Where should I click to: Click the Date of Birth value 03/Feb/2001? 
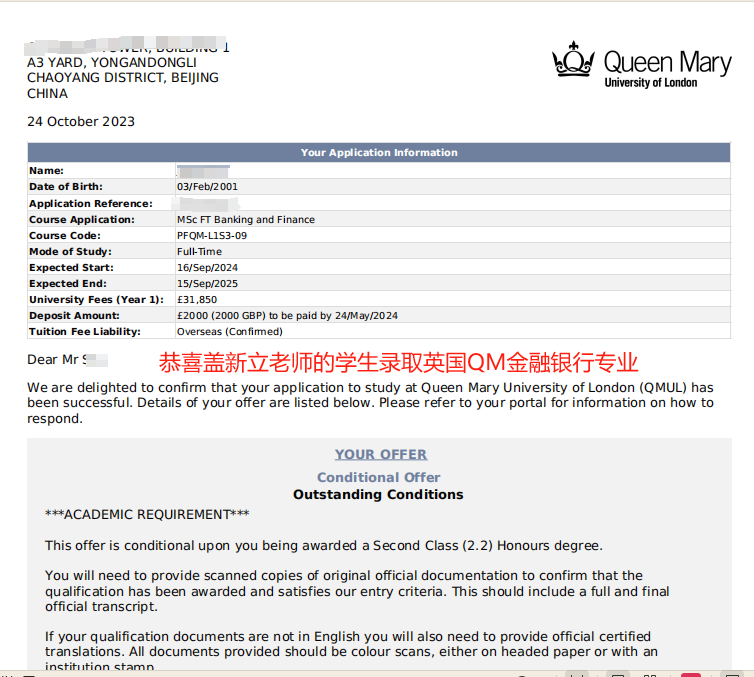tap(207, 187)
